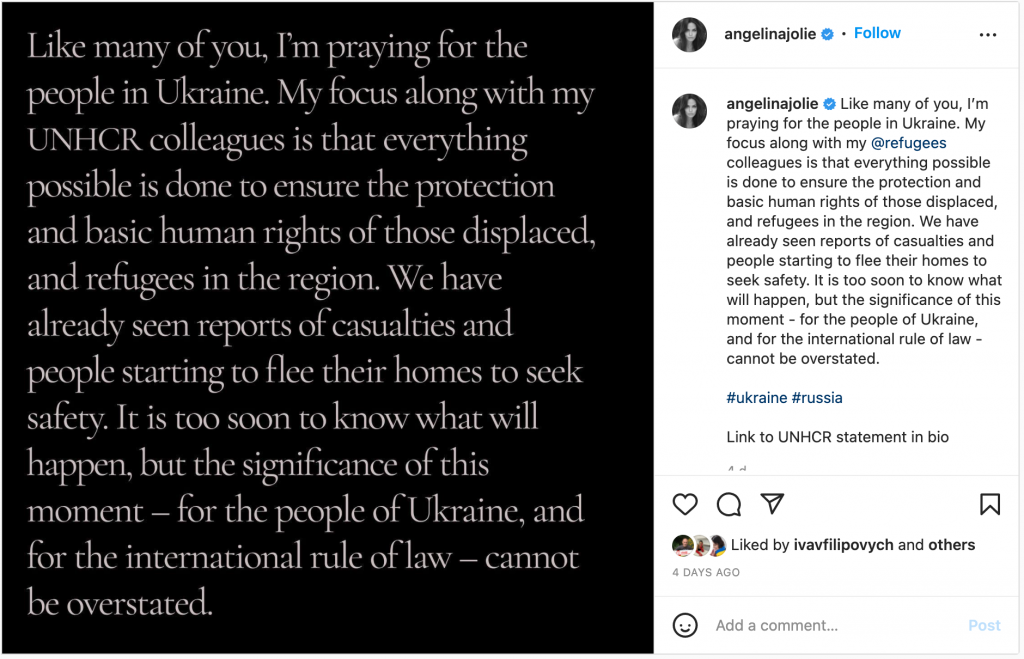Share post using the paper plane icon
Screen dimensions: 1024x659
pyautogui.click(x=772, y=503)
